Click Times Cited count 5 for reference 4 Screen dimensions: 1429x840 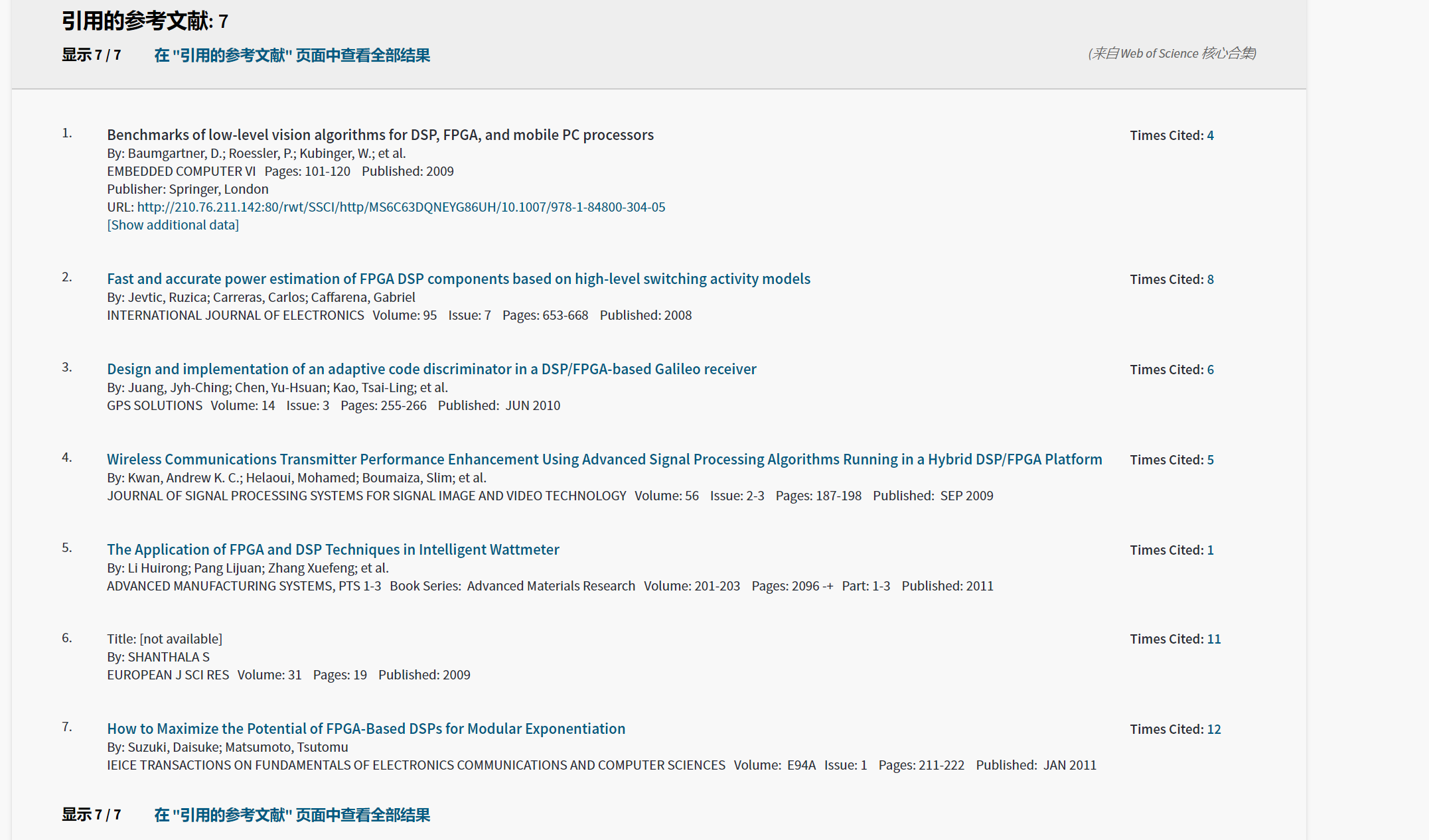tap(1210, 460)
